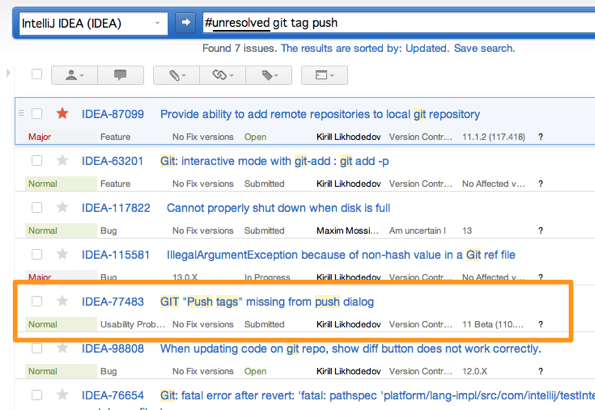Open the command window toolbar button

pos(324,75)
